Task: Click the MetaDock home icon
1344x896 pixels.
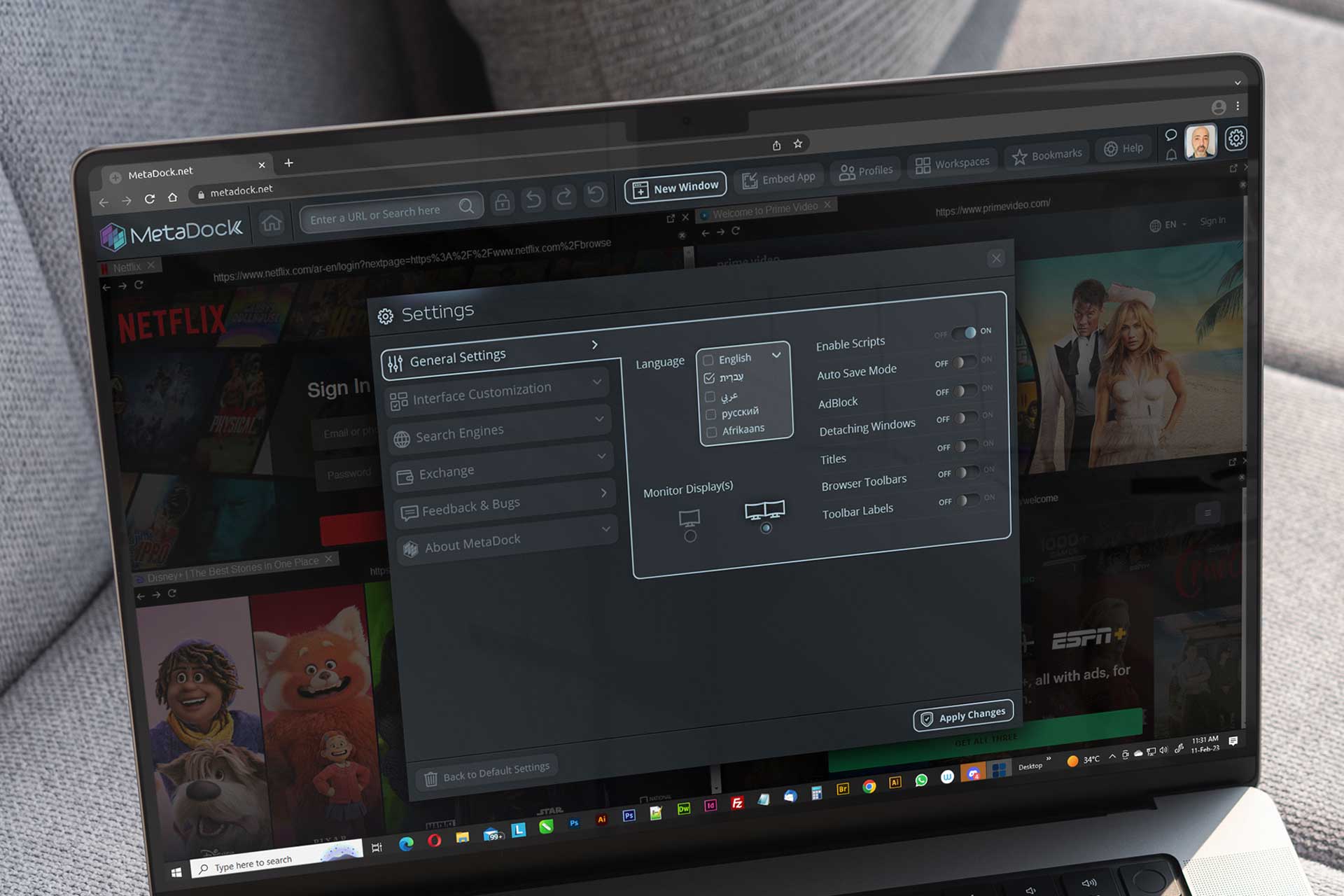Action: (272, 224)
